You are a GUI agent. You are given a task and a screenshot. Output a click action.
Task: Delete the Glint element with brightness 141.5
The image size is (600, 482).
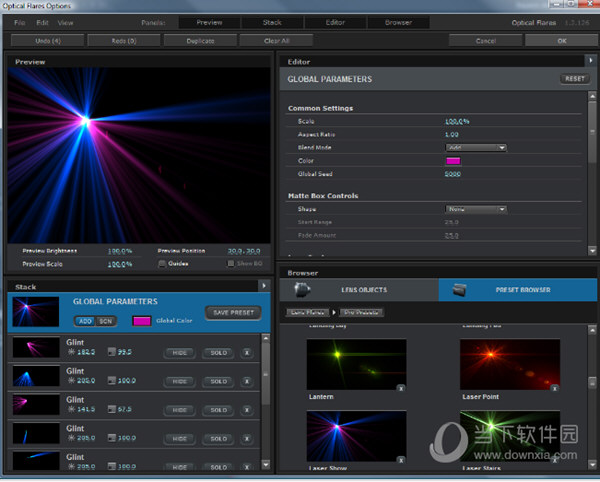(x=247, y=410)
